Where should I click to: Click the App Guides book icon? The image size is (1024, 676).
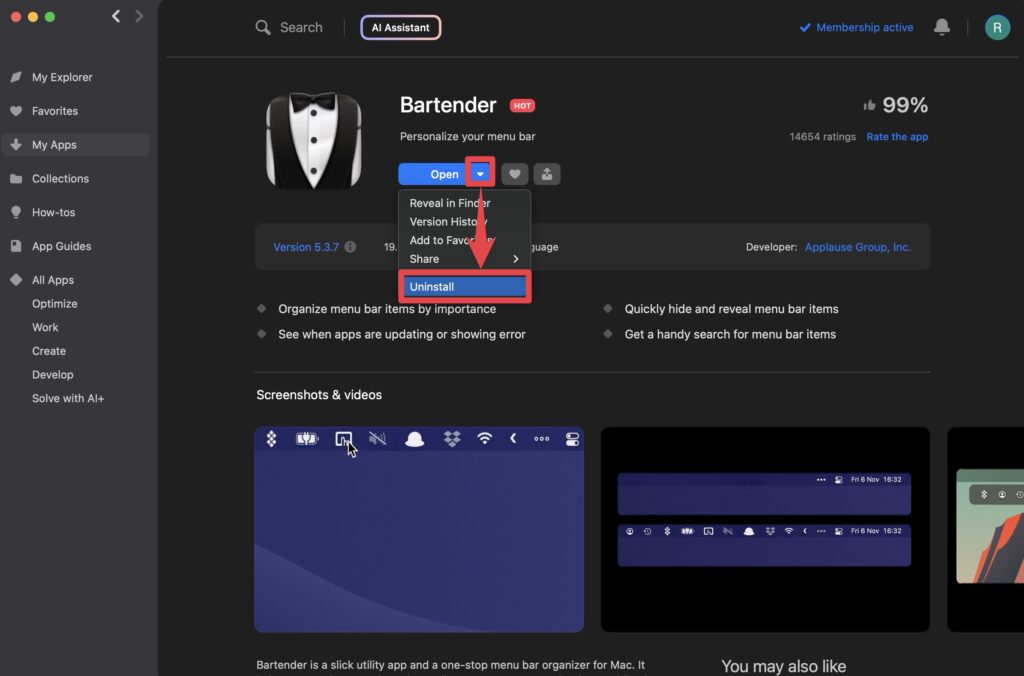click(16, 246)
